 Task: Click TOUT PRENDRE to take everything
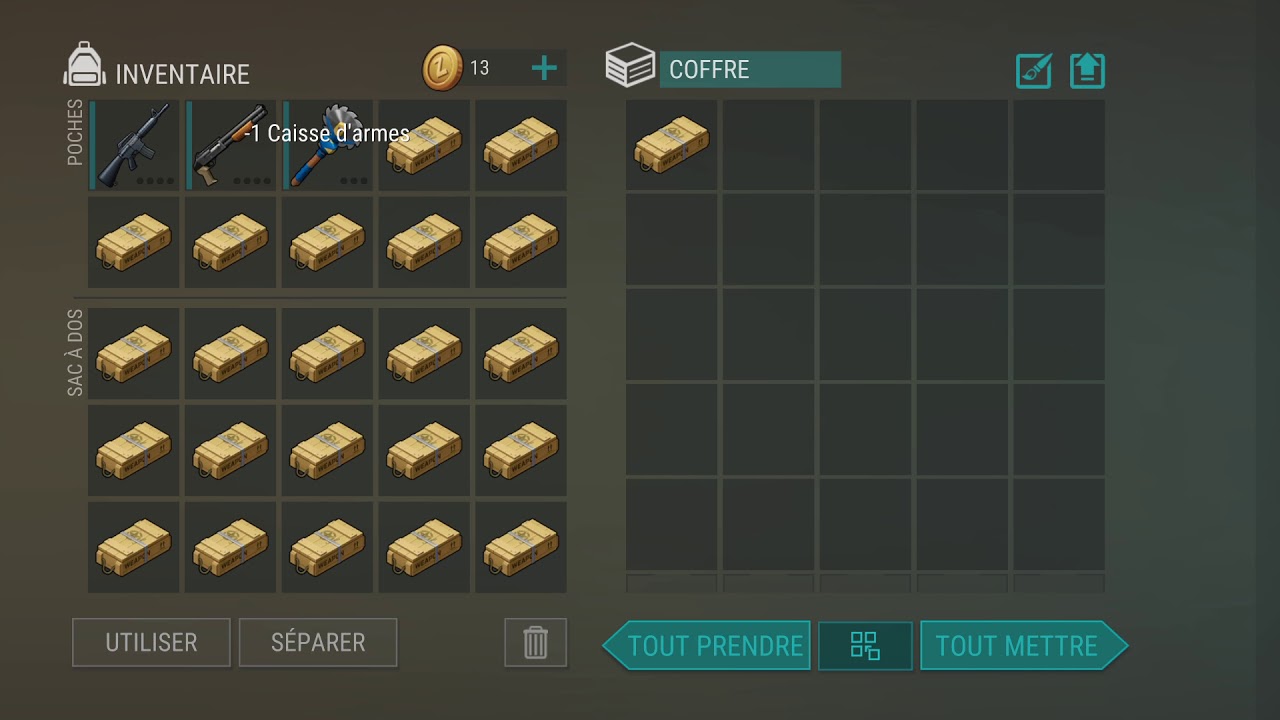[x=707, y=645]
